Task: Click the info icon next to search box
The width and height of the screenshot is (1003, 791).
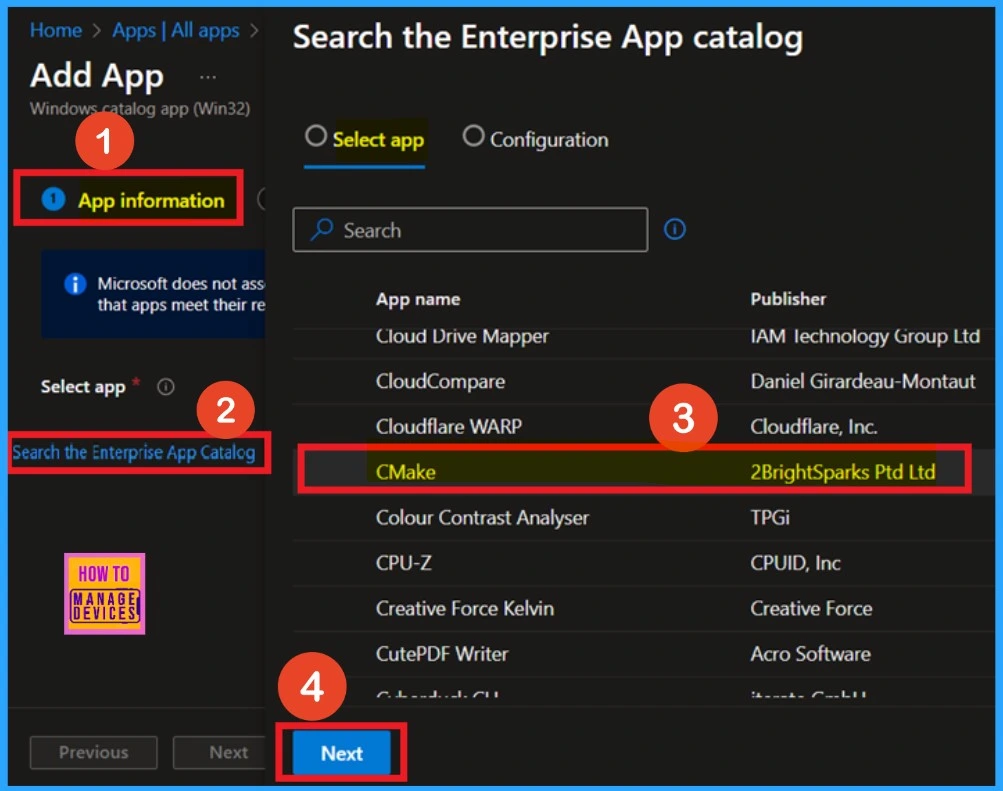Action: [x=674, y=229]
